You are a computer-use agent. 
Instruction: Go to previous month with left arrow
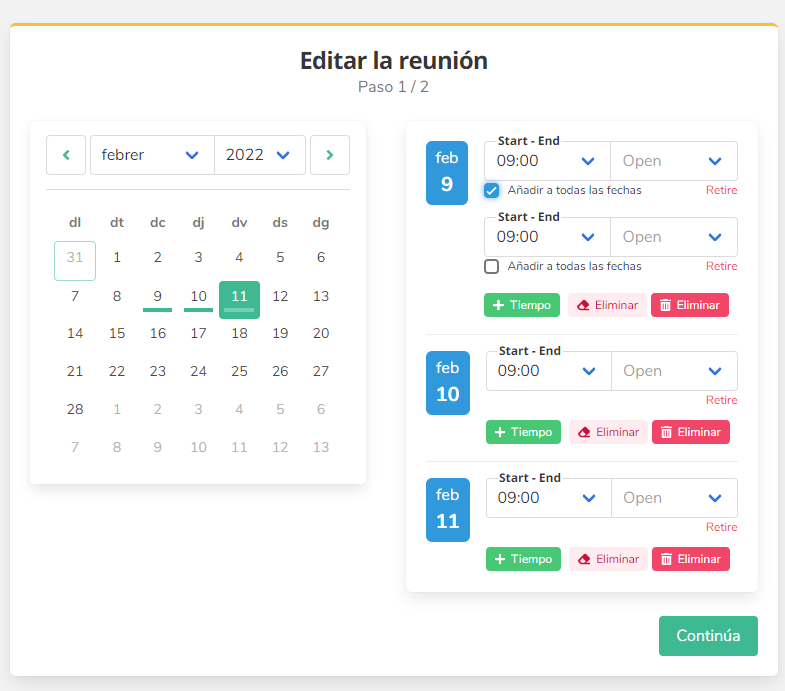click(66, 155)
